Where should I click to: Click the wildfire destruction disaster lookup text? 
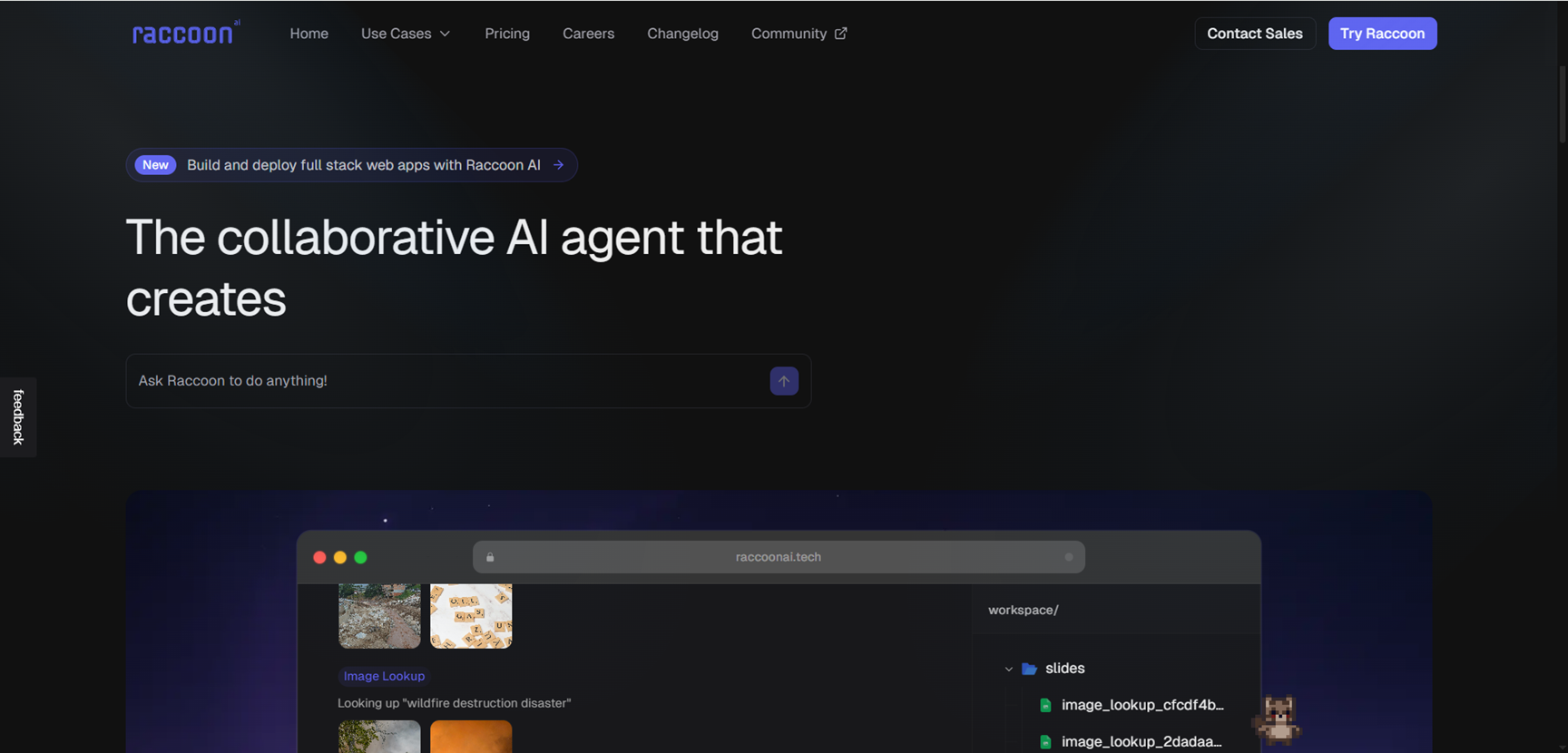pos(454,703)
